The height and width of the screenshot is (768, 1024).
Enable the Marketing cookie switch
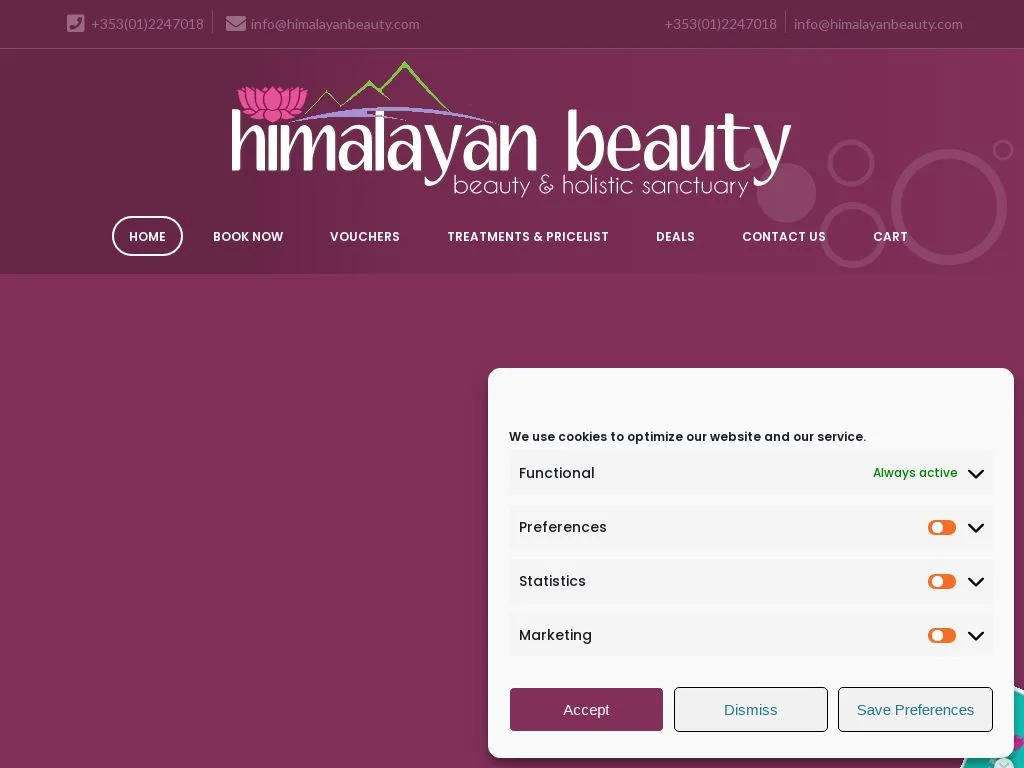click(x=942, y=636)
